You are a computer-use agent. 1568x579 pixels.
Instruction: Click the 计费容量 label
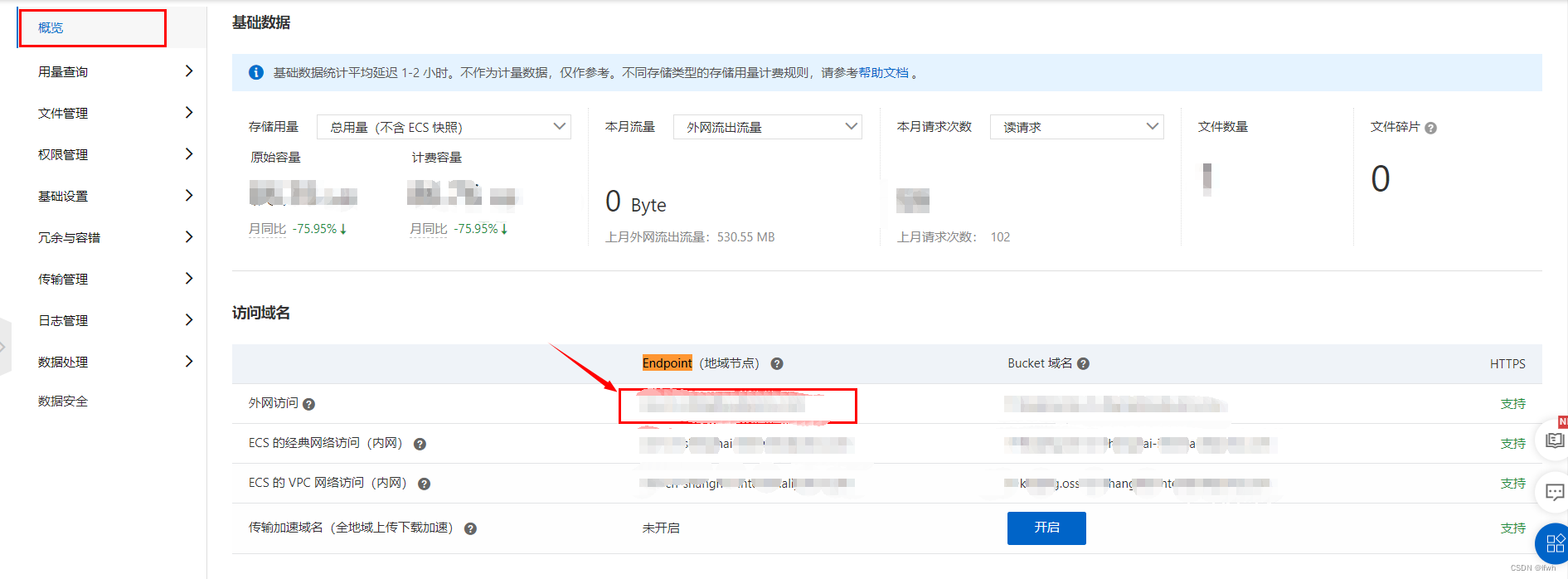tap(437, 158)
